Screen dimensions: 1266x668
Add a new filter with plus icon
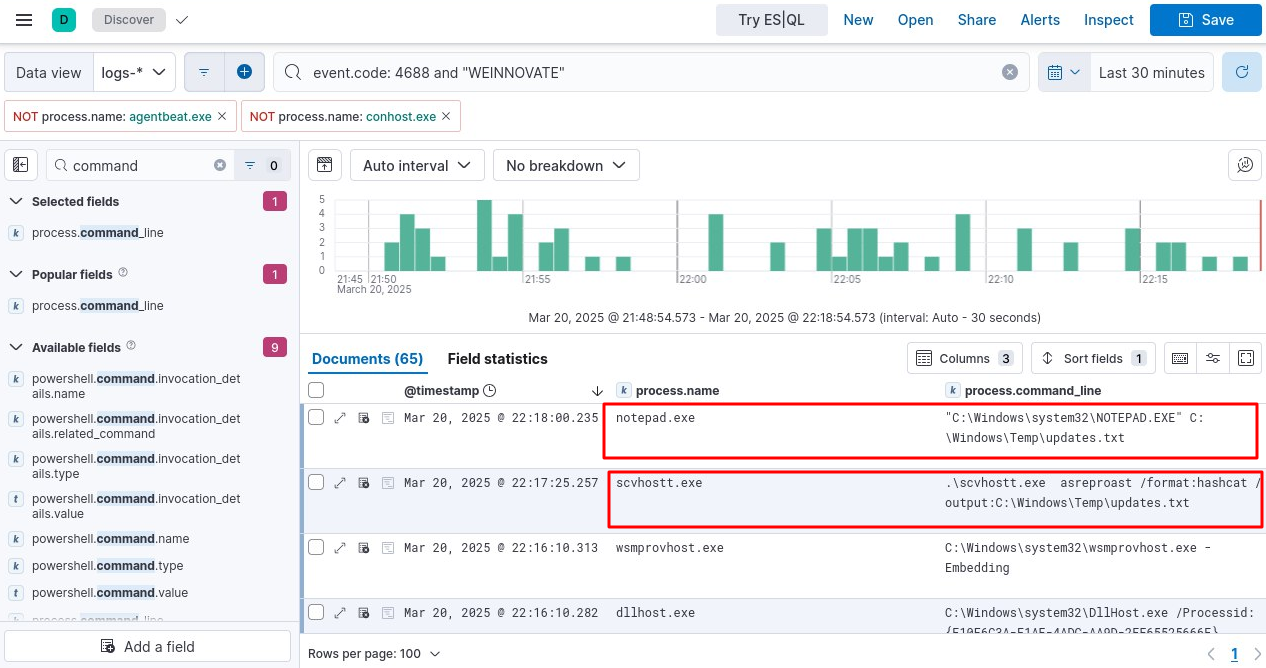point(244,72)
